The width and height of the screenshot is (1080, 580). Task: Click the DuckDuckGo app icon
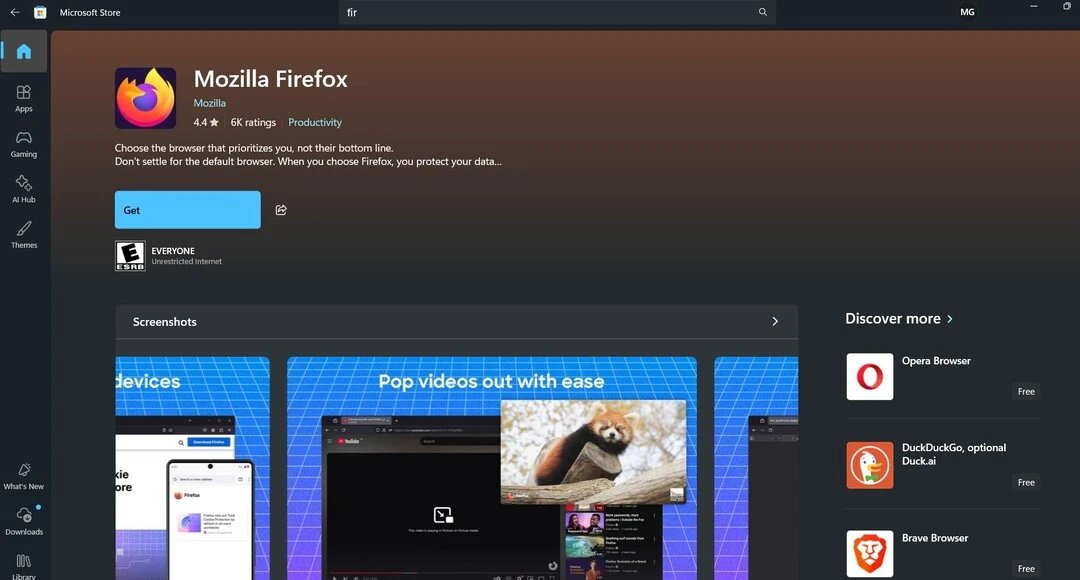click(x=870, y=466)
